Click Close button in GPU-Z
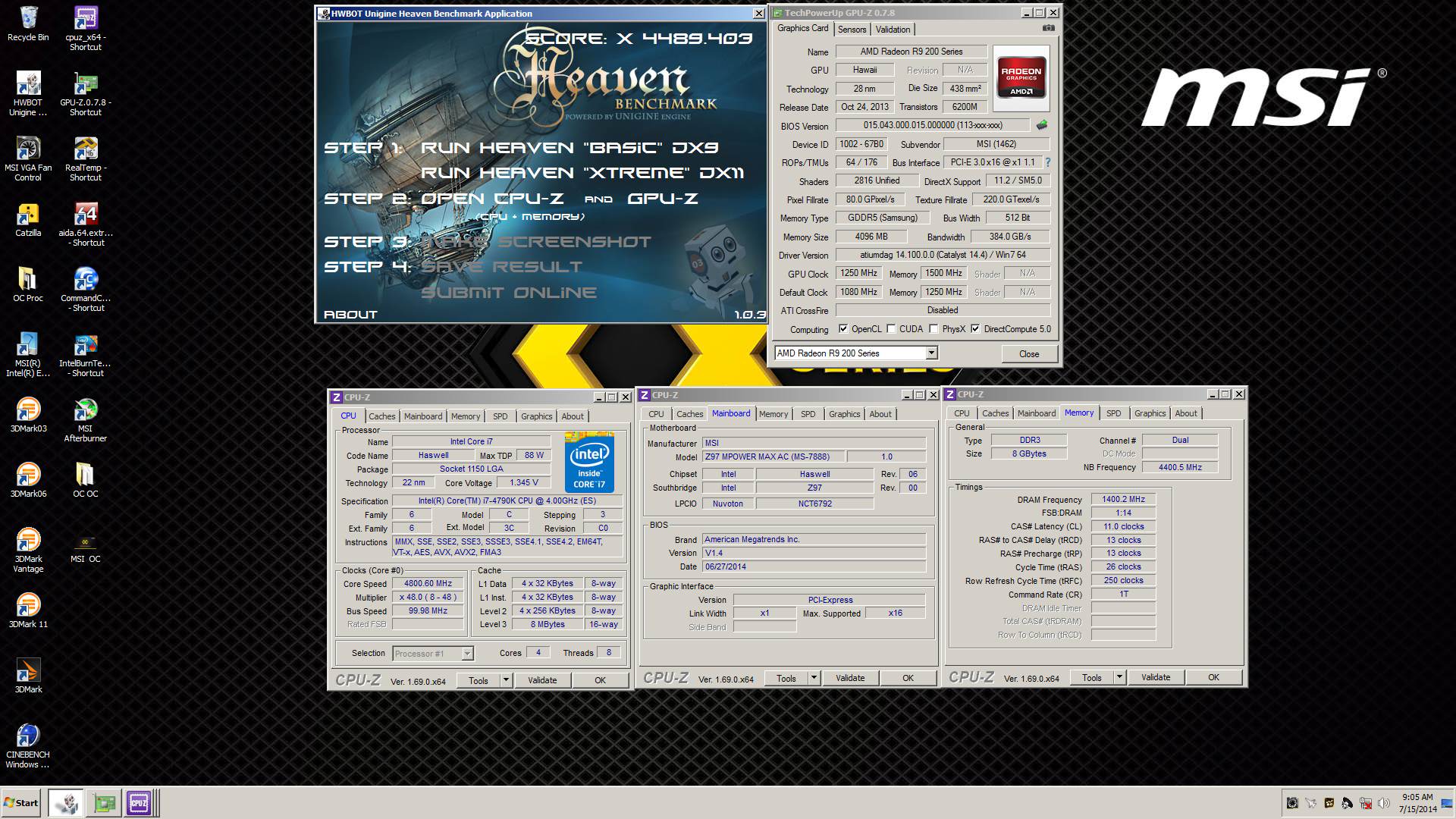The width and height of the screenshot is (1456, 819). point(1029,354)
